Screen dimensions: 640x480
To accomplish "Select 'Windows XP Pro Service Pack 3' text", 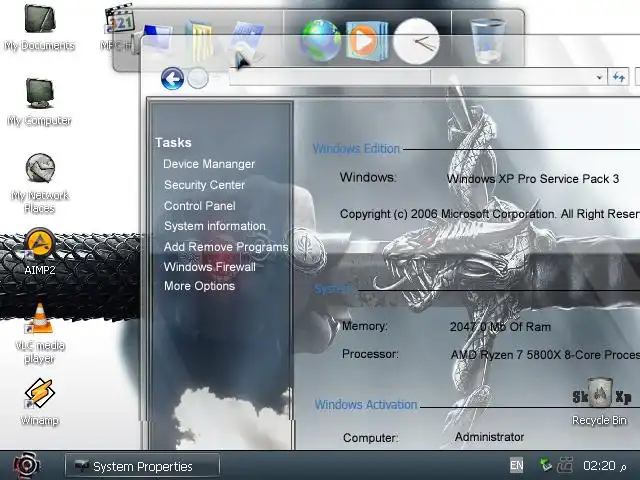I will coord(533,179).
